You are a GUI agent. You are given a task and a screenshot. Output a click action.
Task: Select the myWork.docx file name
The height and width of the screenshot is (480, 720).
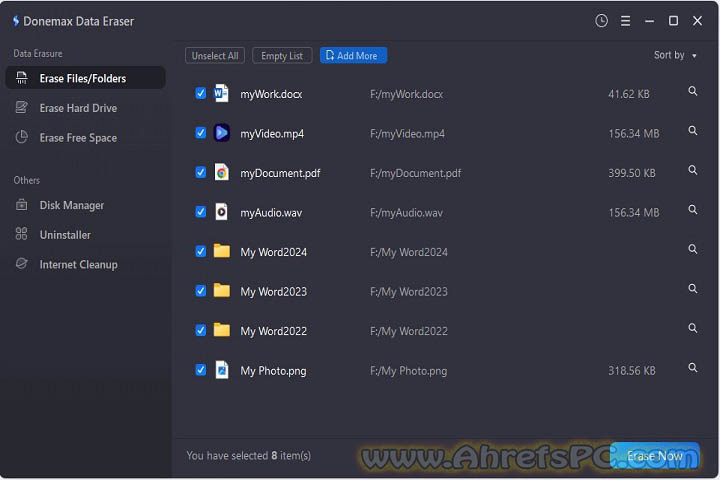click(271, 94)
